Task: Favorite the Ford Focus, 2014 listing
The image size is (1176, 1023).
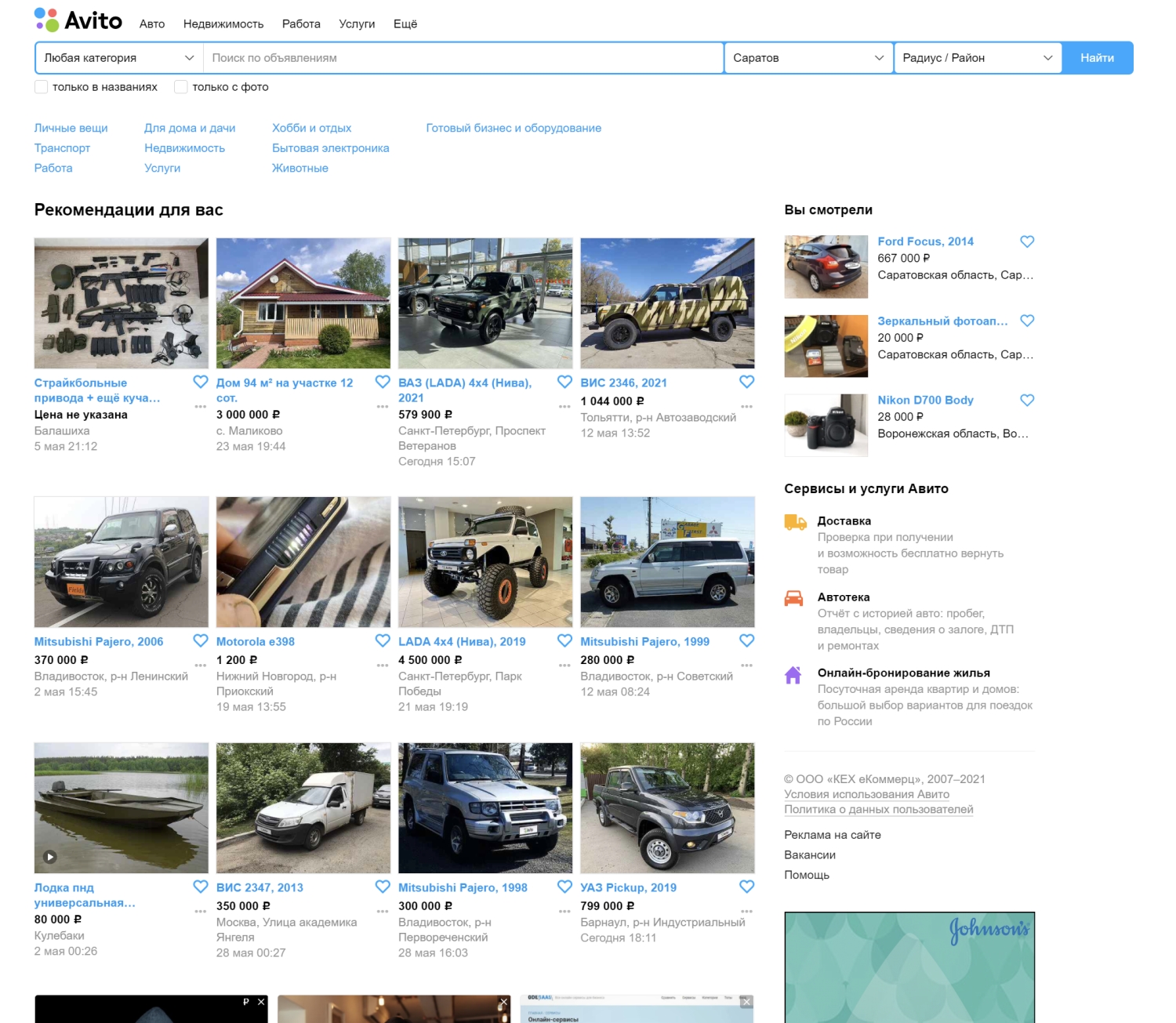Action: click(x=1027, y=241)
